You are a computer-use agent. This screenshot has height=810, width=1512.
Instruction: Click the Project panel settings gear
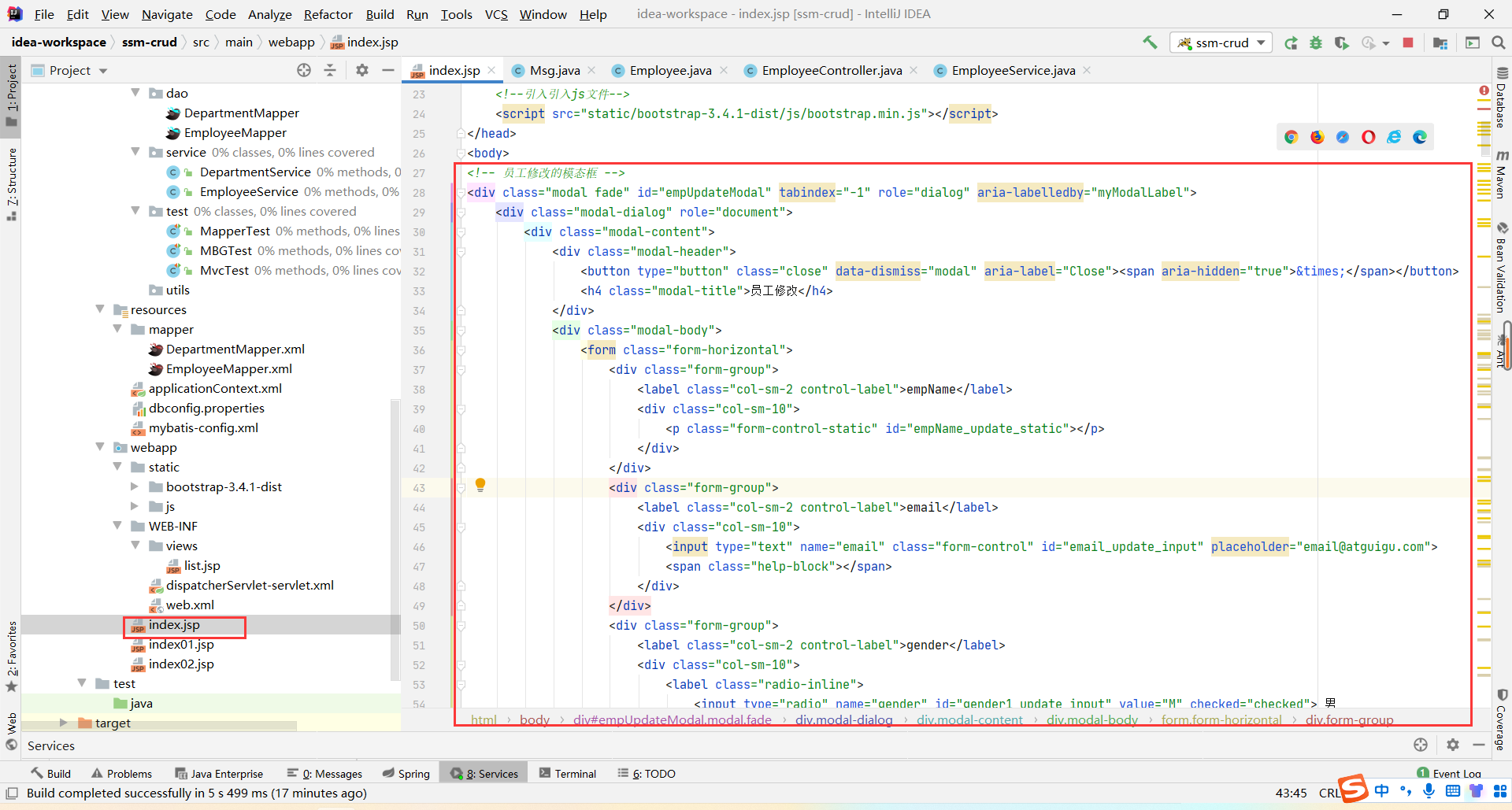361,70
